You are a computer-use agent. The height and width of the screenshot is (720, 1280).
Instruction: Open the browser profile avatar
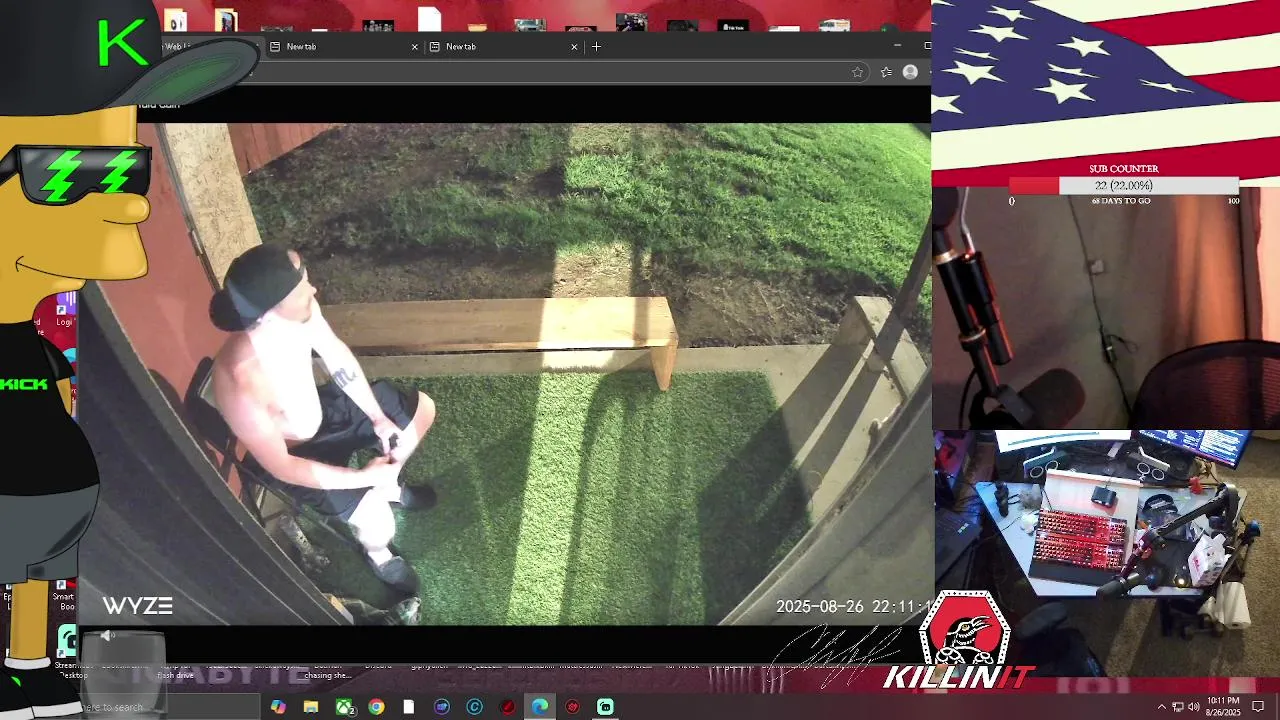[x=910, y=72]
